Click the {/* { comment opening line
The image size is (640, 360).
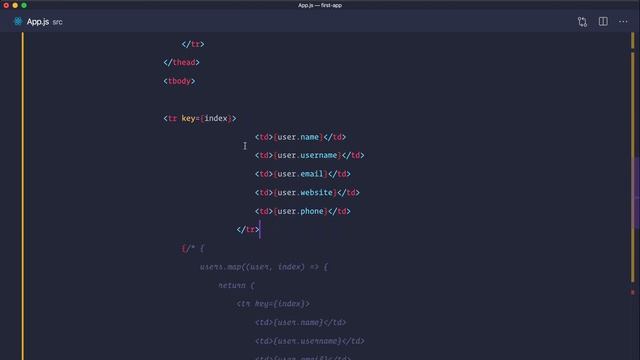click(193, 248)
